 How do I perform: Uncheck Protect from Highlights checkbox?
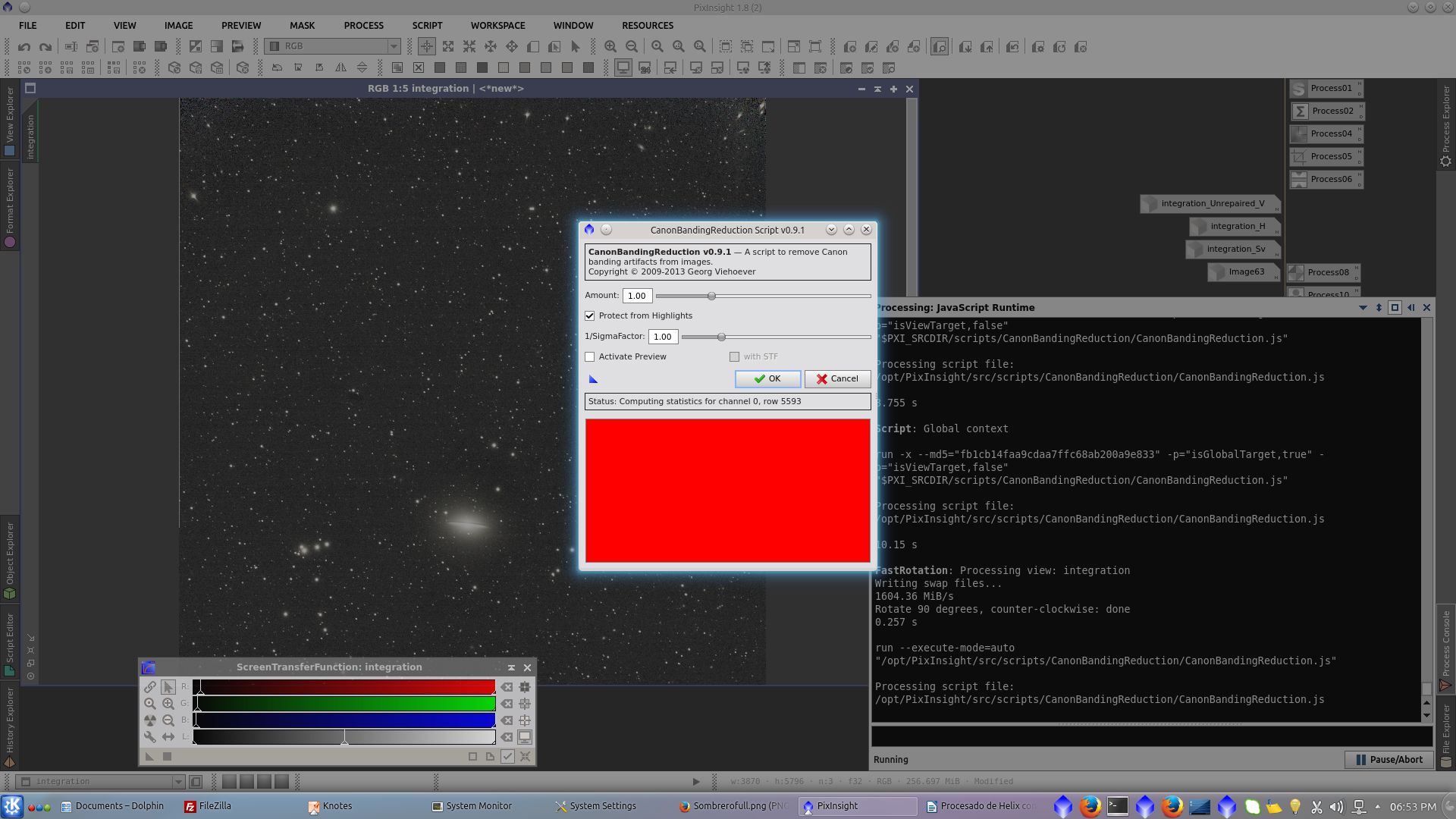[x=590, y=316]
